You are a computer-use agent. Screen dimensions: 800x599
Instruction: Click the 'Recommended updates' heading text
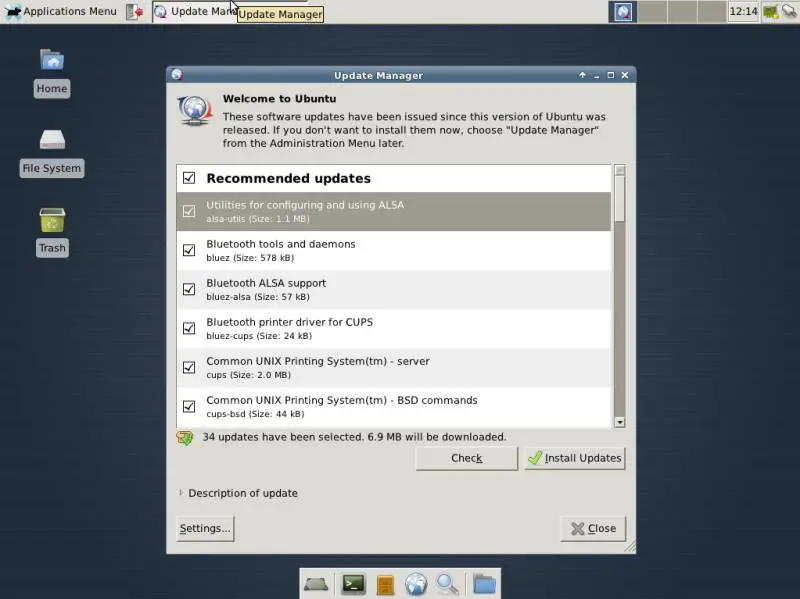click(x=288, y=178)
